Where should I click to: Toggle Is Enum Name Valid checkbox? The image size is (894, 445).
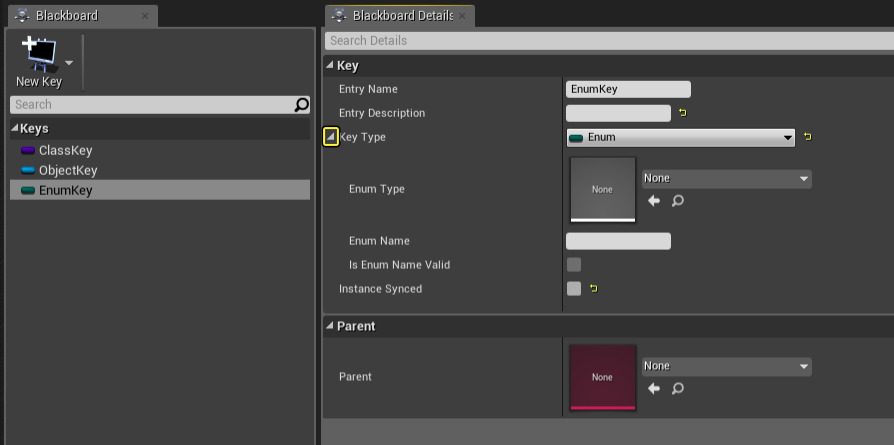click(x=573, y=265)
